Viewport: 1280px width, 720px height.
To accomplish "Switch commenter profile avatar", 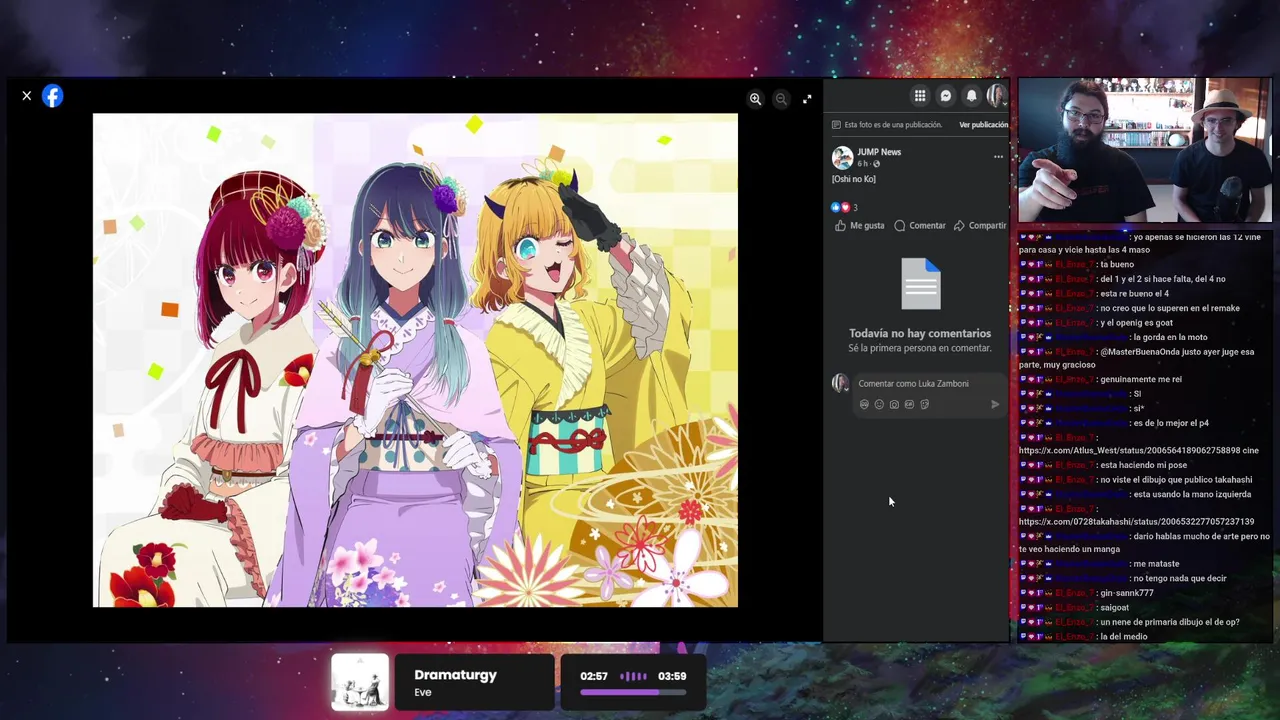I will coord(840,384).
